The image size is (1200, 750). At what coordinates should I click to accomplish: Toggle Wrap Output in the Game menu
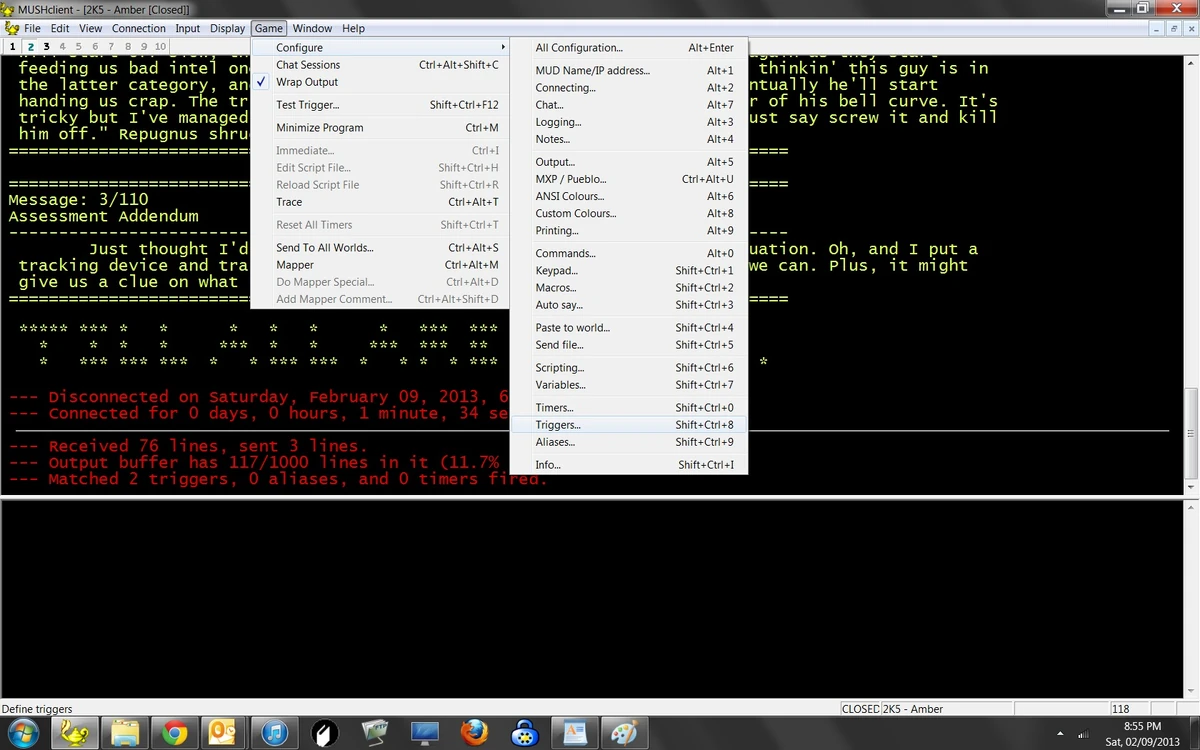coord(306,81)
